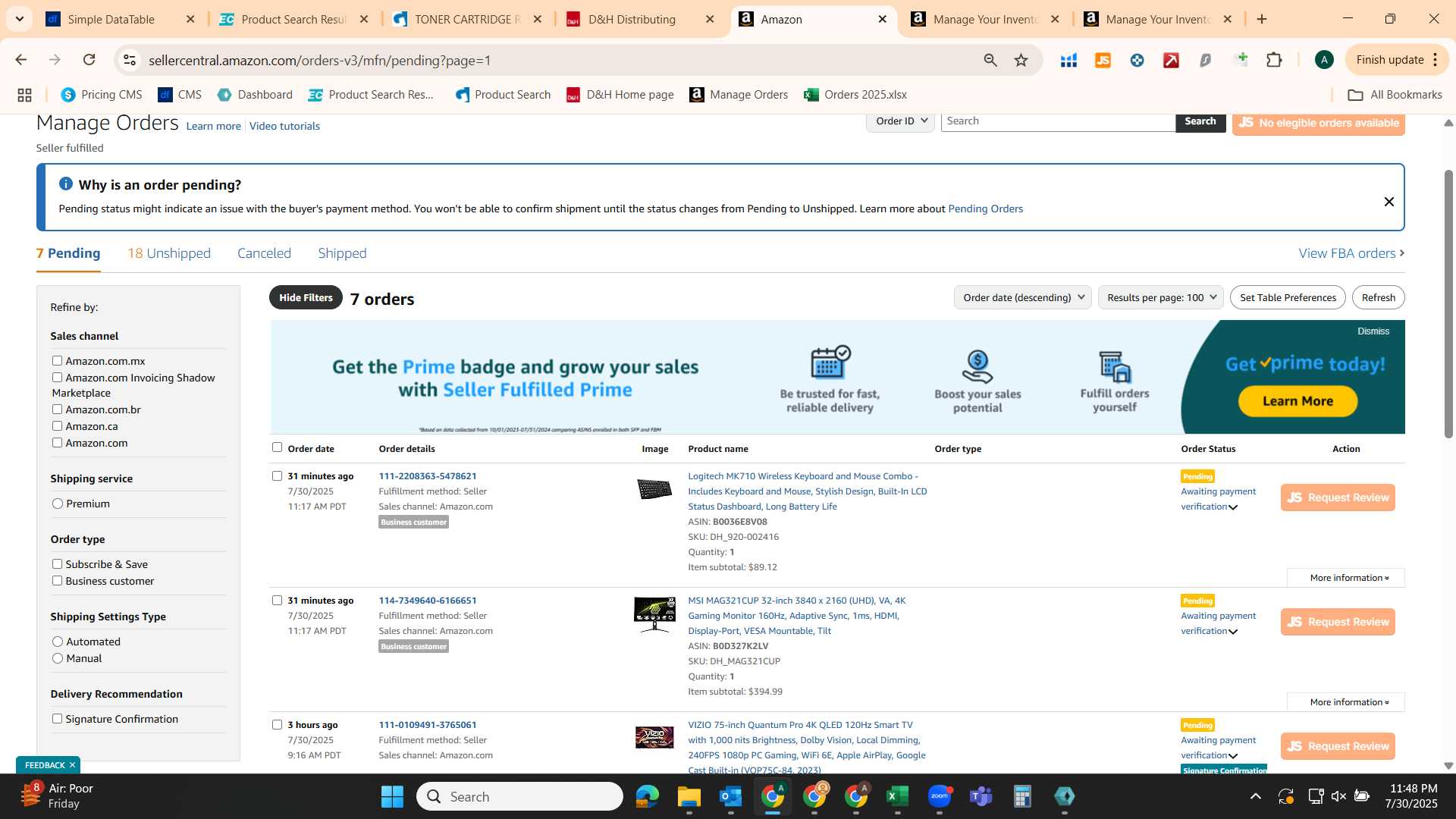Viewport: 1456px width, 819px height.
Task: Switch to the Simple DataTable browser tab
Action: pos(121,19)
